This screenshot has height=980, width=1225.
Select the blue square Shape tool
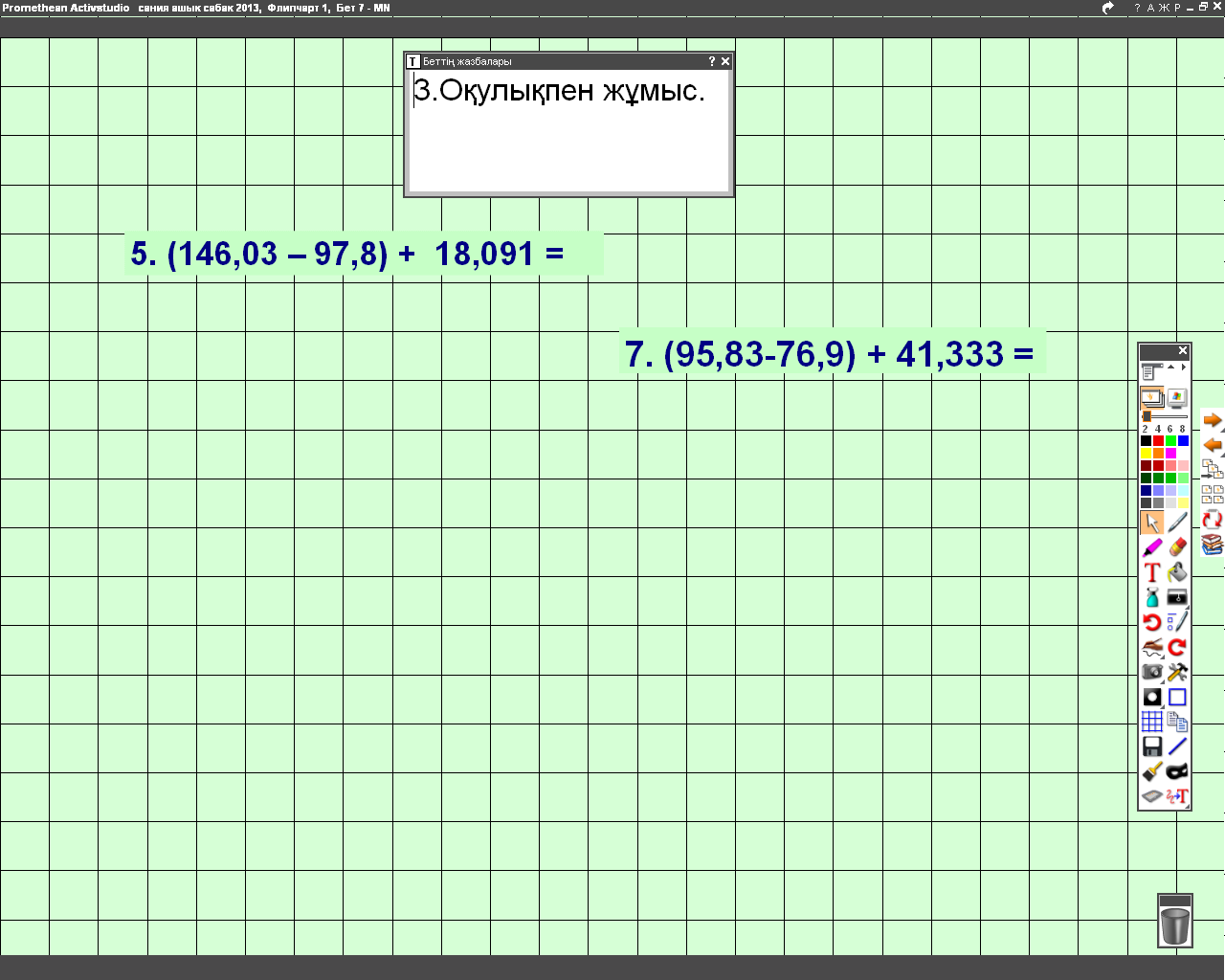coord(1177,697)
